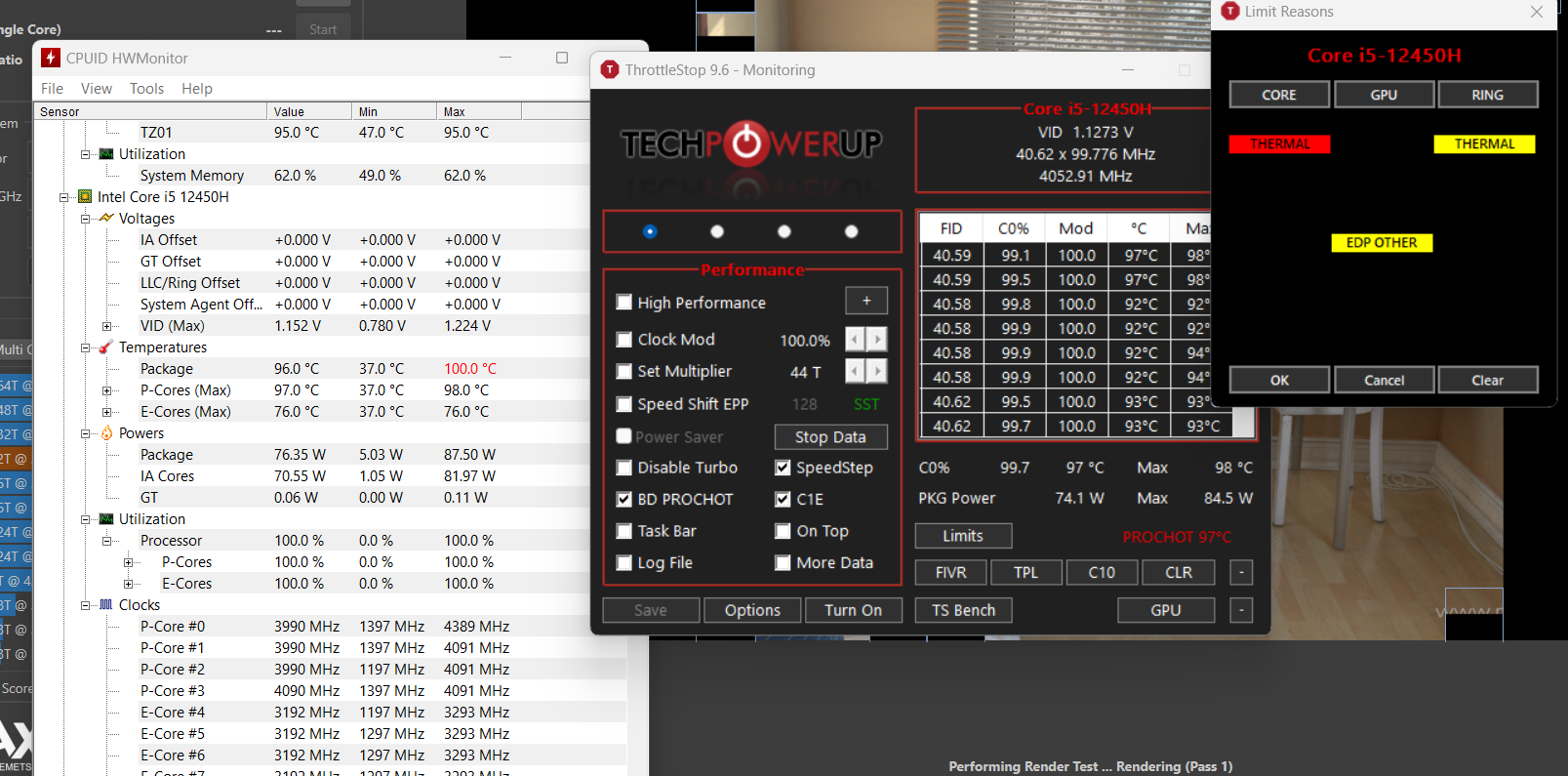This screenshot has height=776, width=1568.
Task: Click the Sensor column header in HWMonitor
Action: tap(151, 111)
